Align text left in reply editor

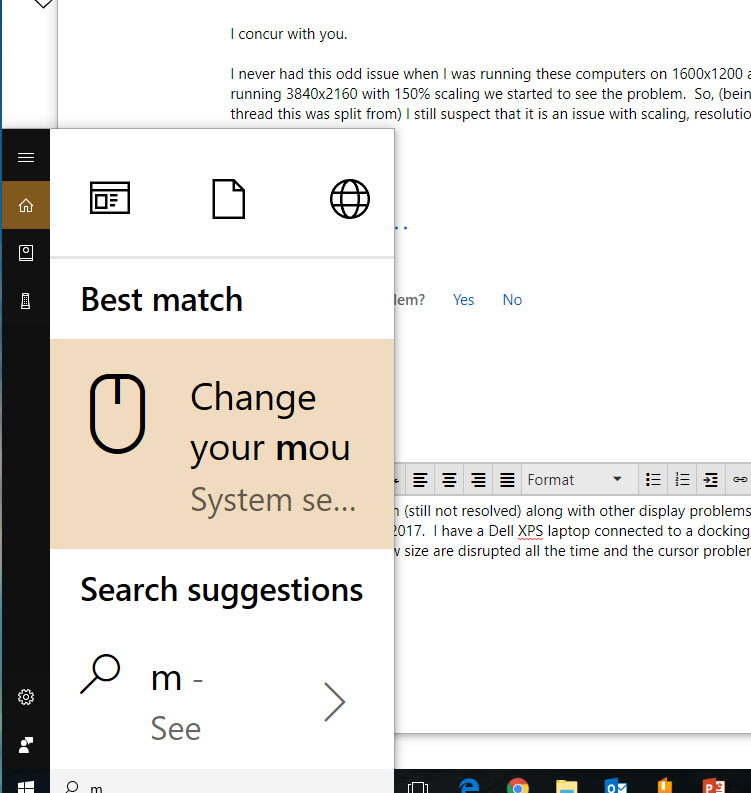(x=420, y=479)
